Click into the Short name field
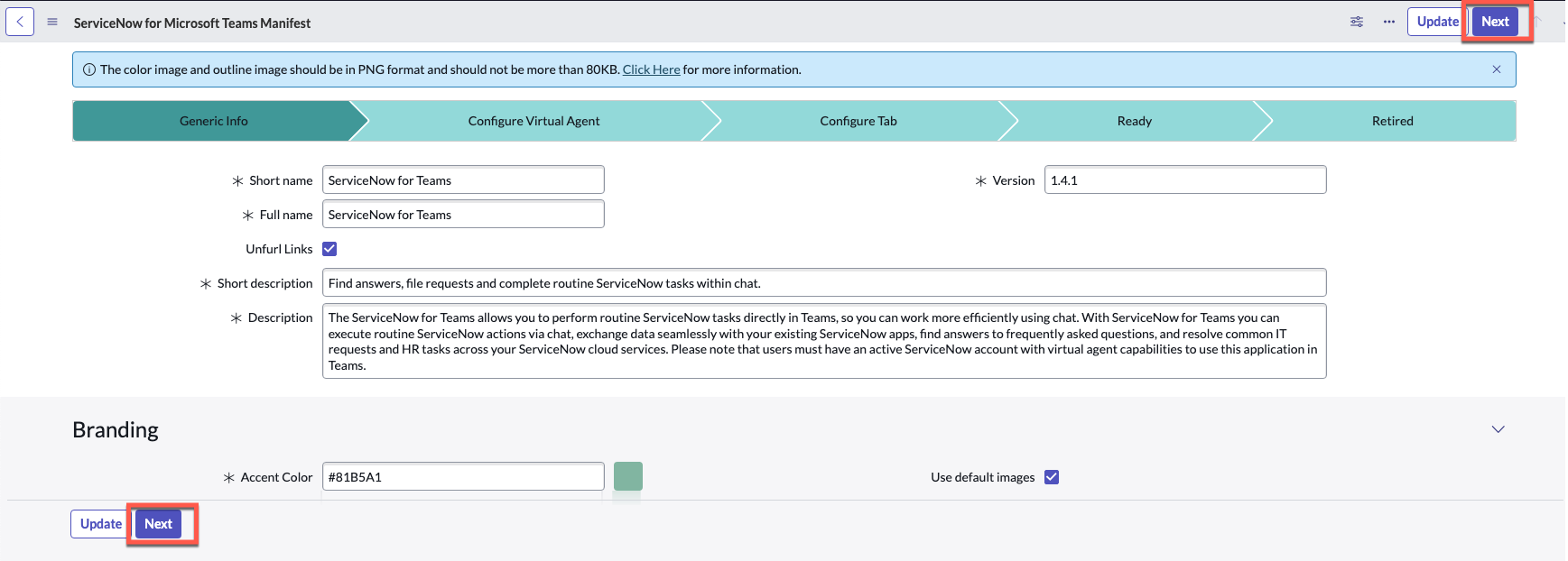 pyautogui.click(x=463, y=180)
